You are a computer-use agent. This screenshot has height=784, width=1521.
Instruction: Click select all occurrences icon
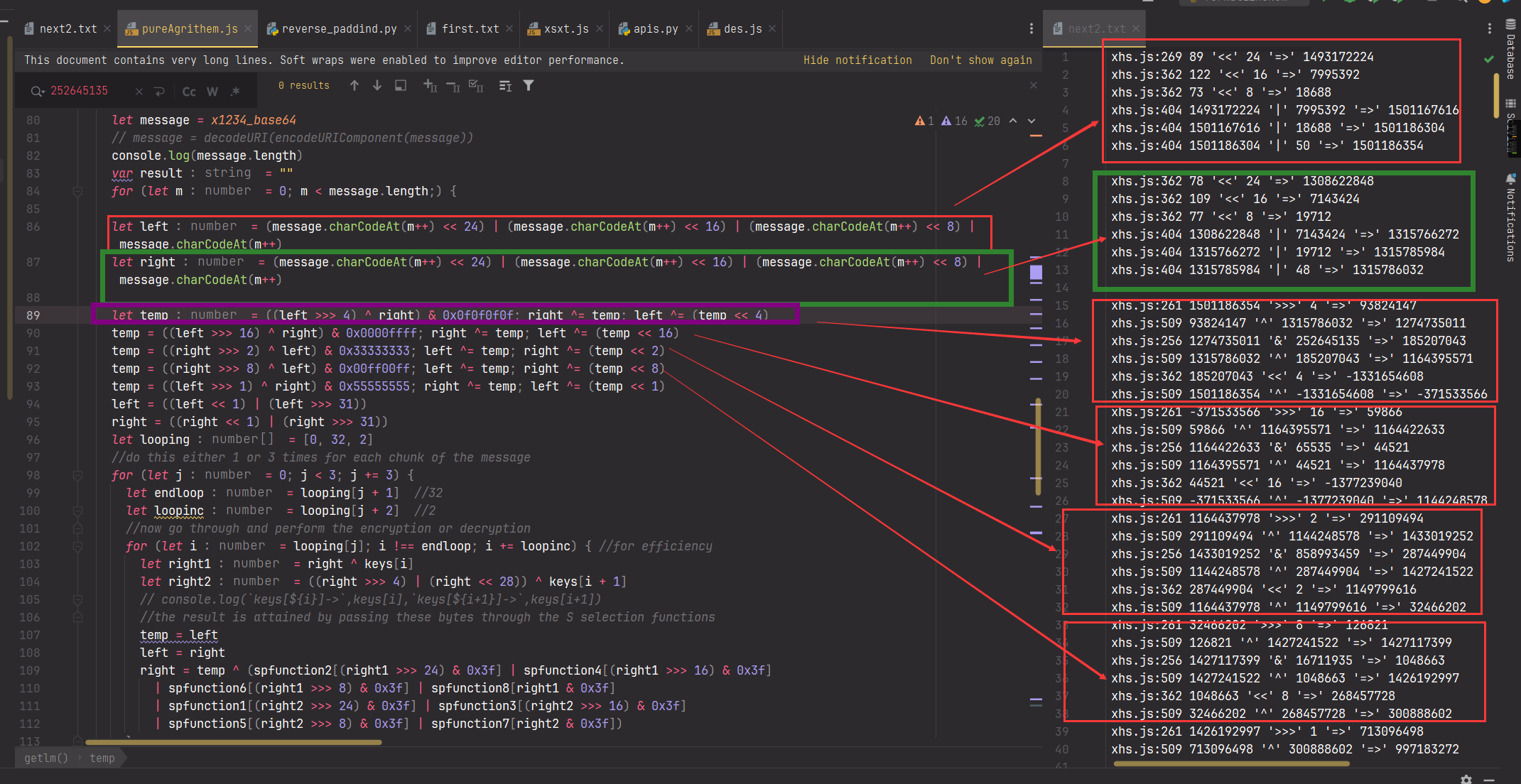click(x=476, y=86)
